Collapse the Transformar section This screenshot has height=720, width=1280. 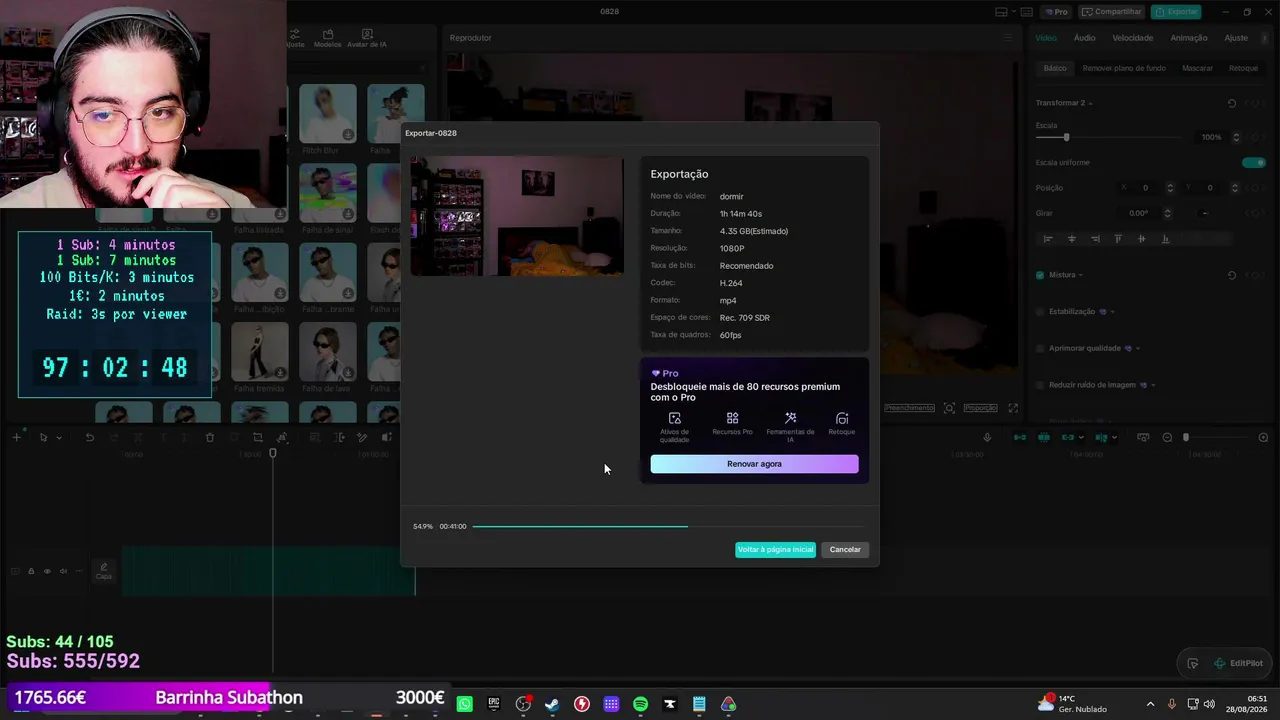pos(1090,103)
